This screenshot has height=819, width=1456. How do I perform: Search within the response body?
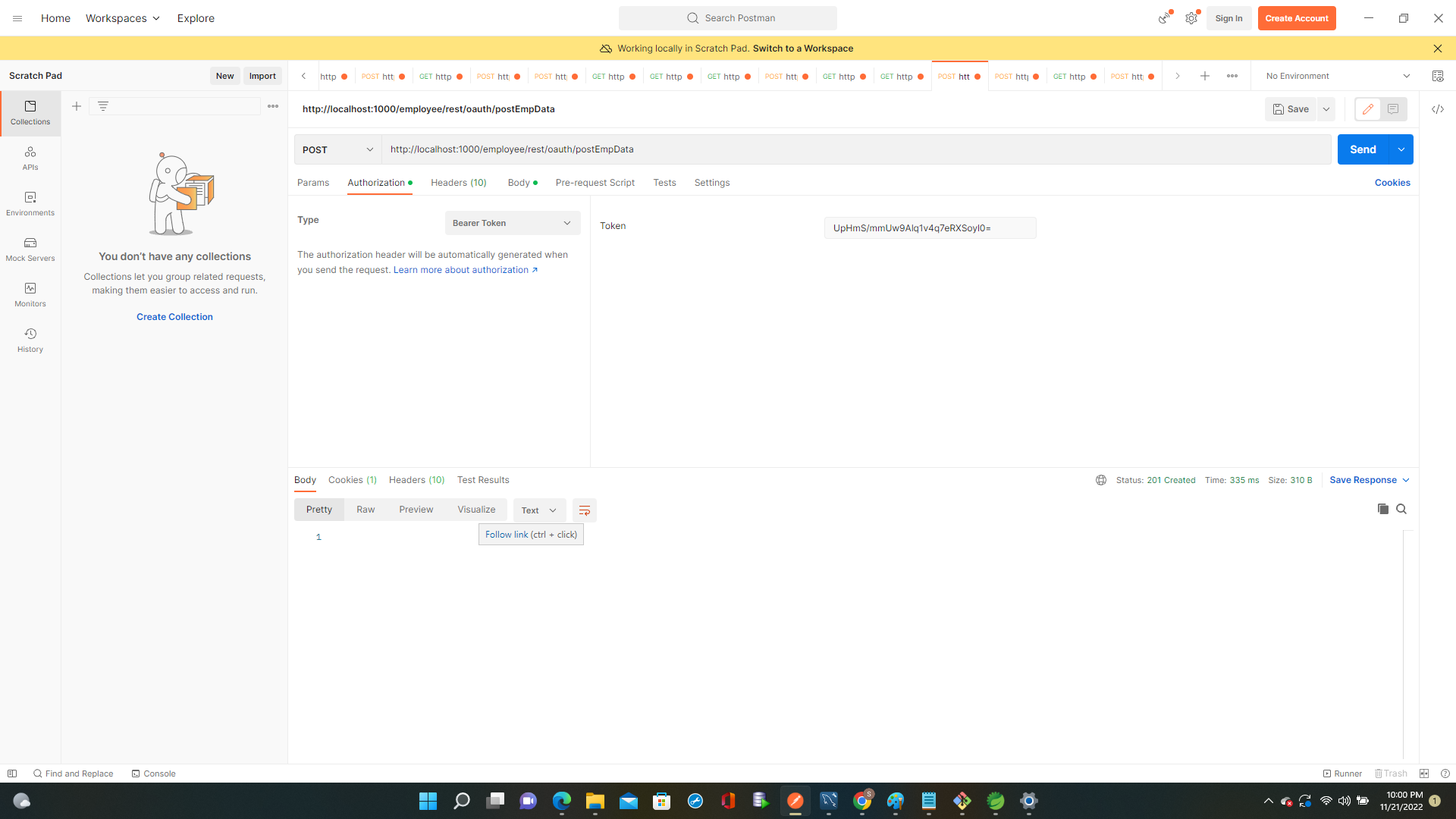click(x=1401, y=509)
